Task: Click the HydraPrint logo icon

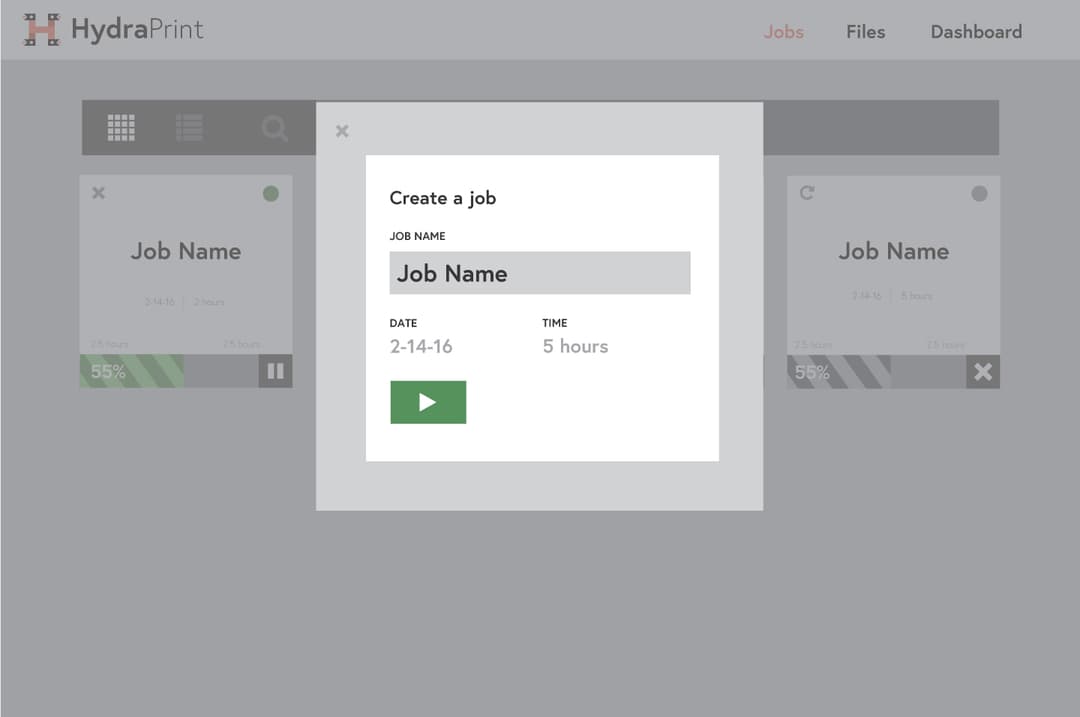Action: click(x=42, y=30)
